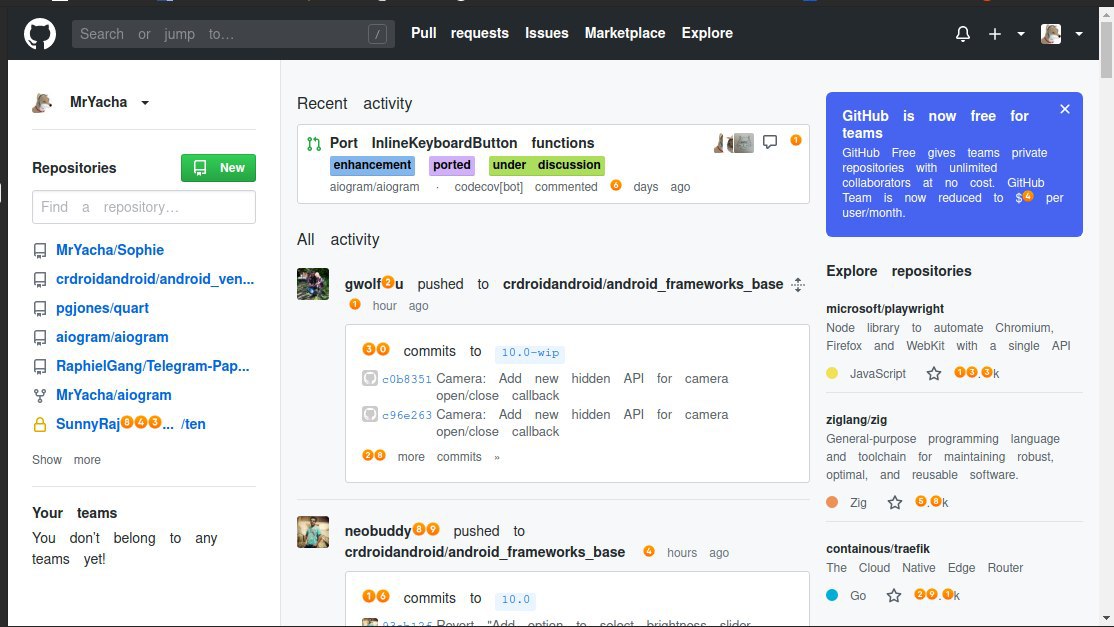The width and height of the screenshot is (1114, 627).
Task: Click the pull request icon in Recent activity
Action: pyautogui.click(x=314, y=144)
